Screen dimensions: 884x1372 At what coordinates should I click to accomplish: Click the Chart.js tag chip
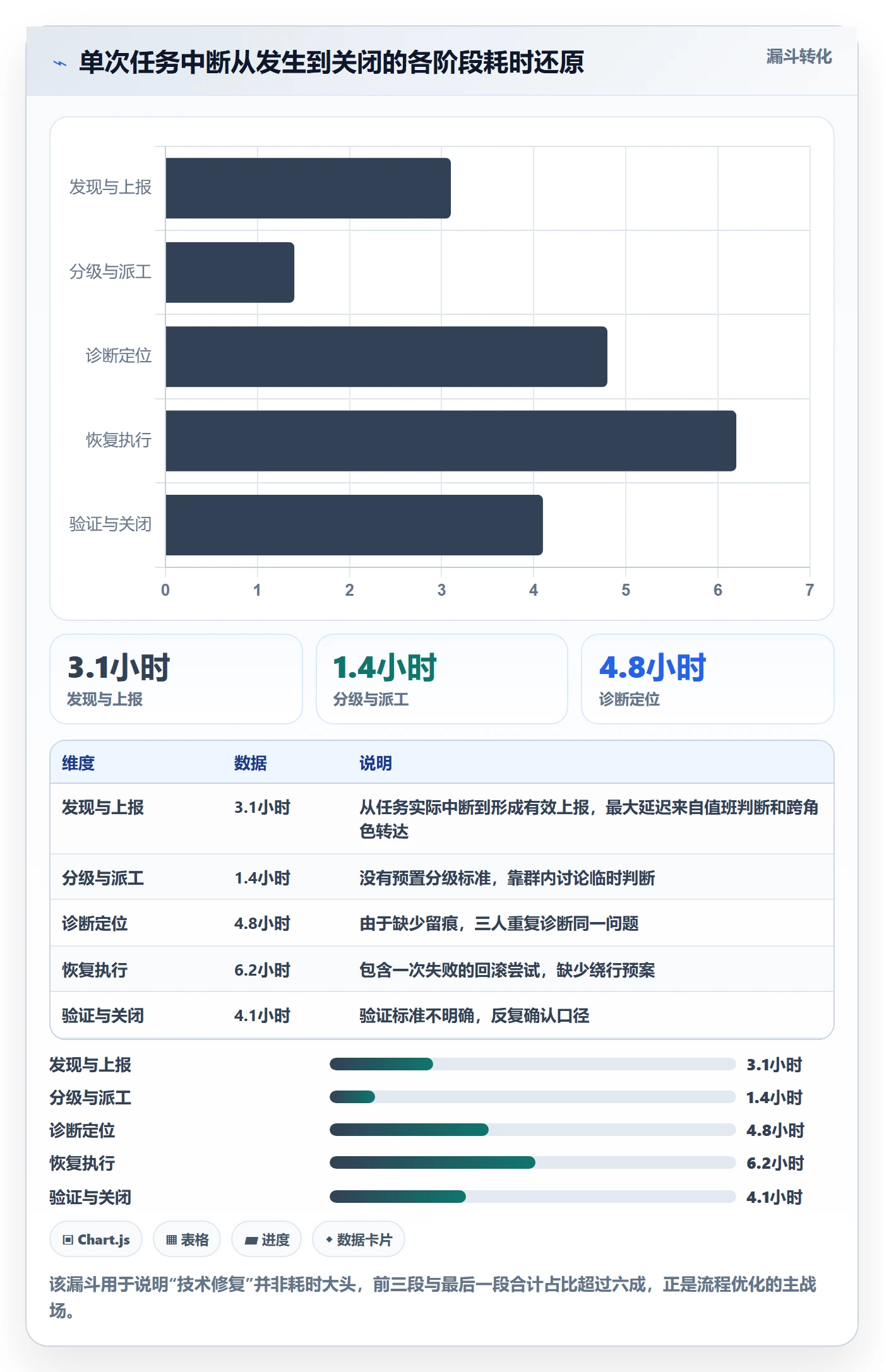point(96,1239)
